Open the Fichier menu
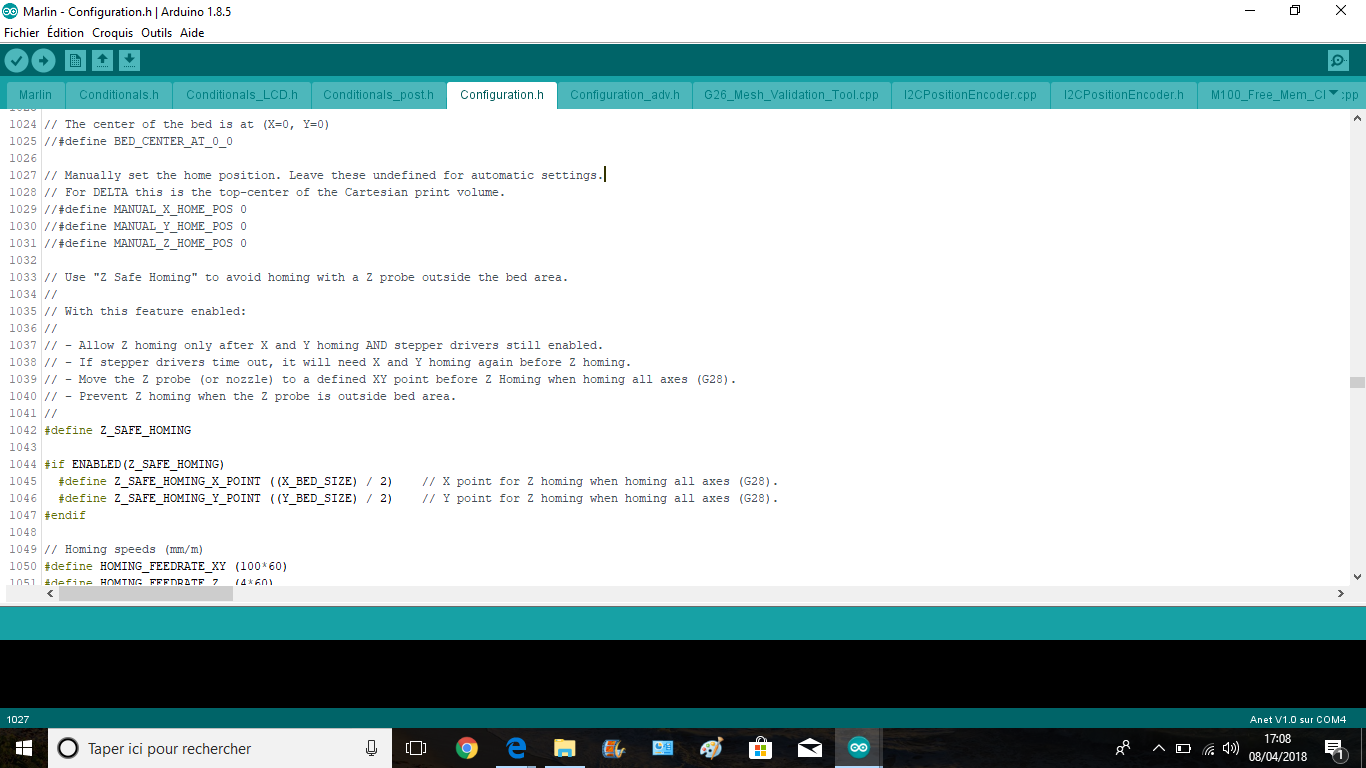Screen dimensions: 1366x768 [x=22, y=33]
